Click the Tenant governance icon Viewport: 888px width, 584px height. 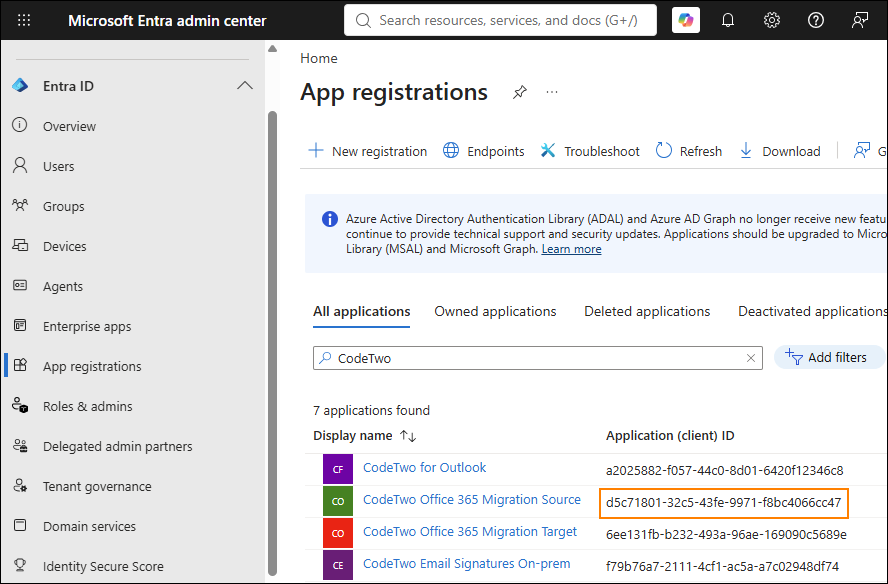click(x=20, y=486)
